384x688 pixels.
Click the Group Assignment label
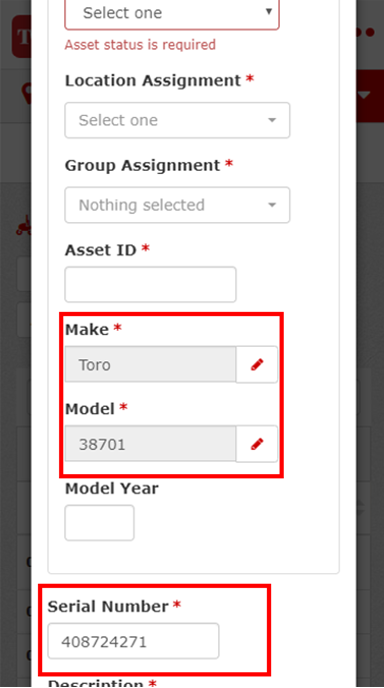143,165
